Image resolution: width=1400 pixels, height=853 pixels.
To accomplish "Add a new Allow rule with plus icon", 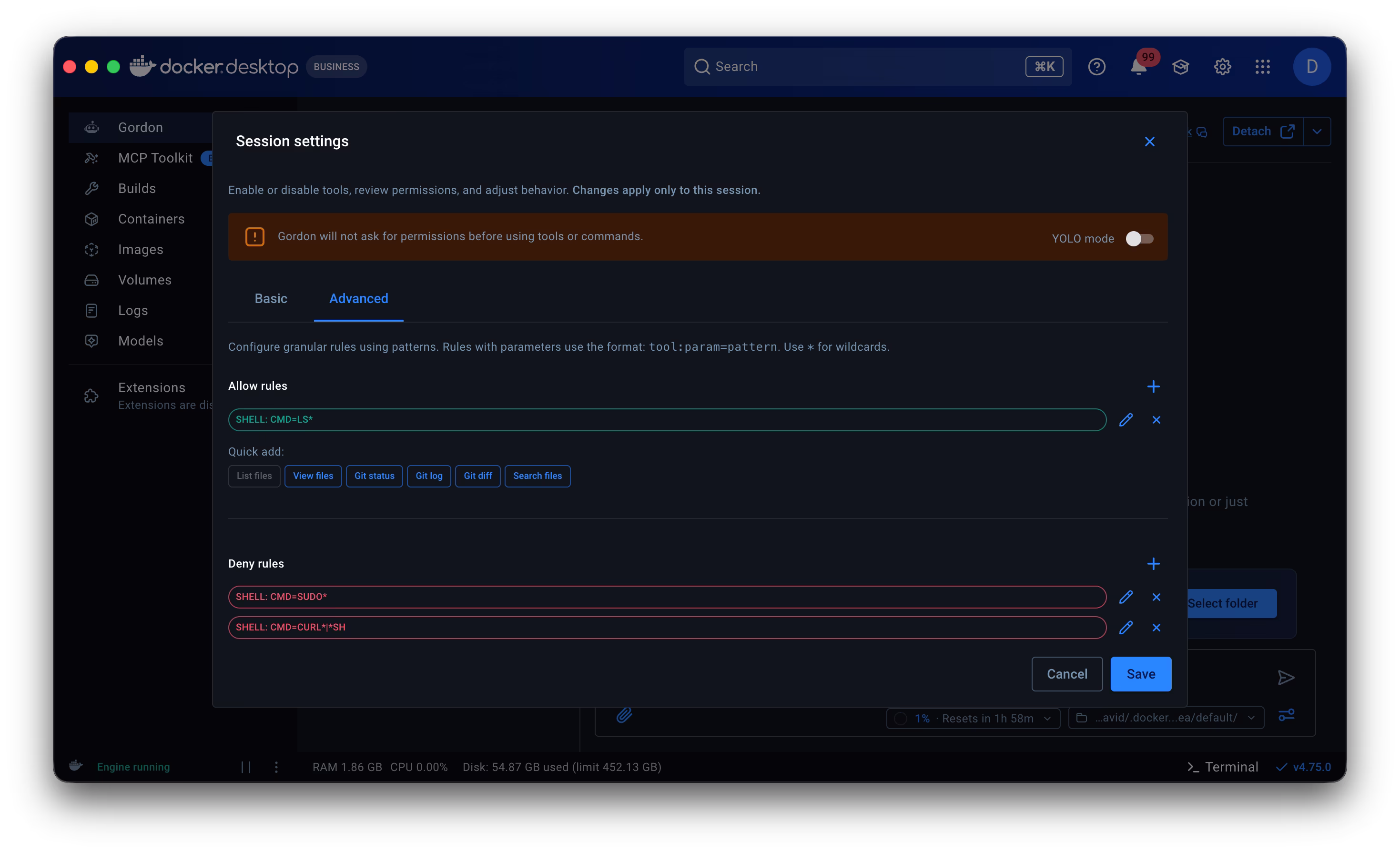I will [x=1153, y=386].
